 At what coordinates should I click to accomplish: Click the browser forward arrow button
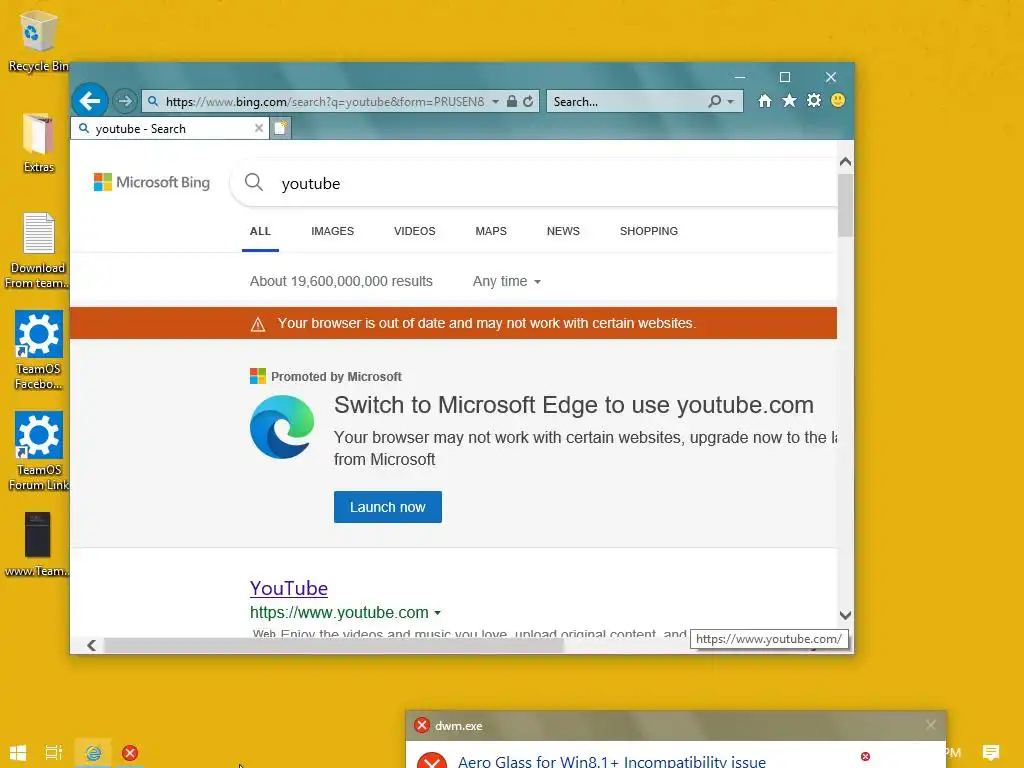[x=124, y=101]
